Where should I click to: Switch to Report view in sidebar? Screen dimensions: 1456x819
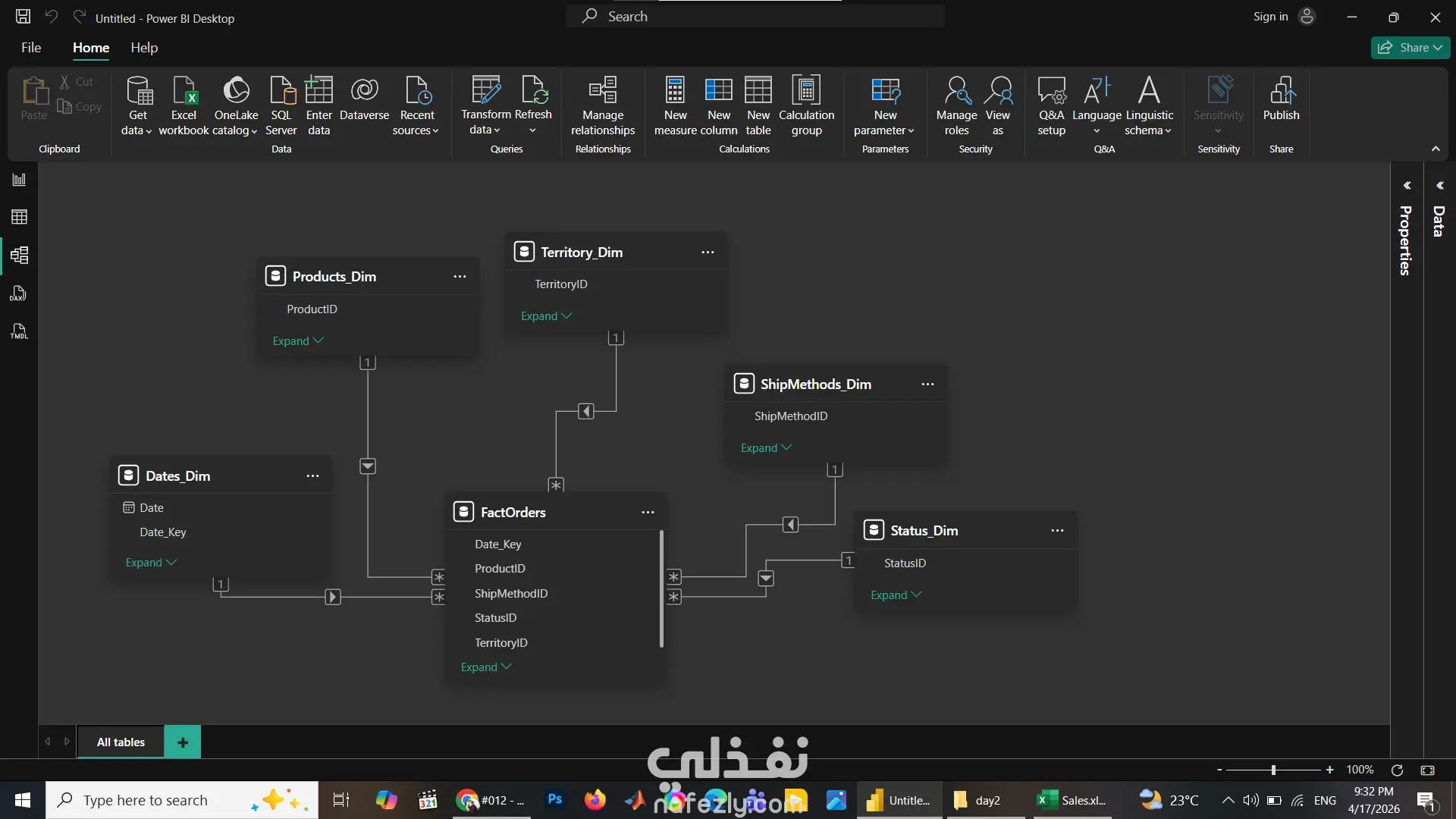click(x=19, y=180)
